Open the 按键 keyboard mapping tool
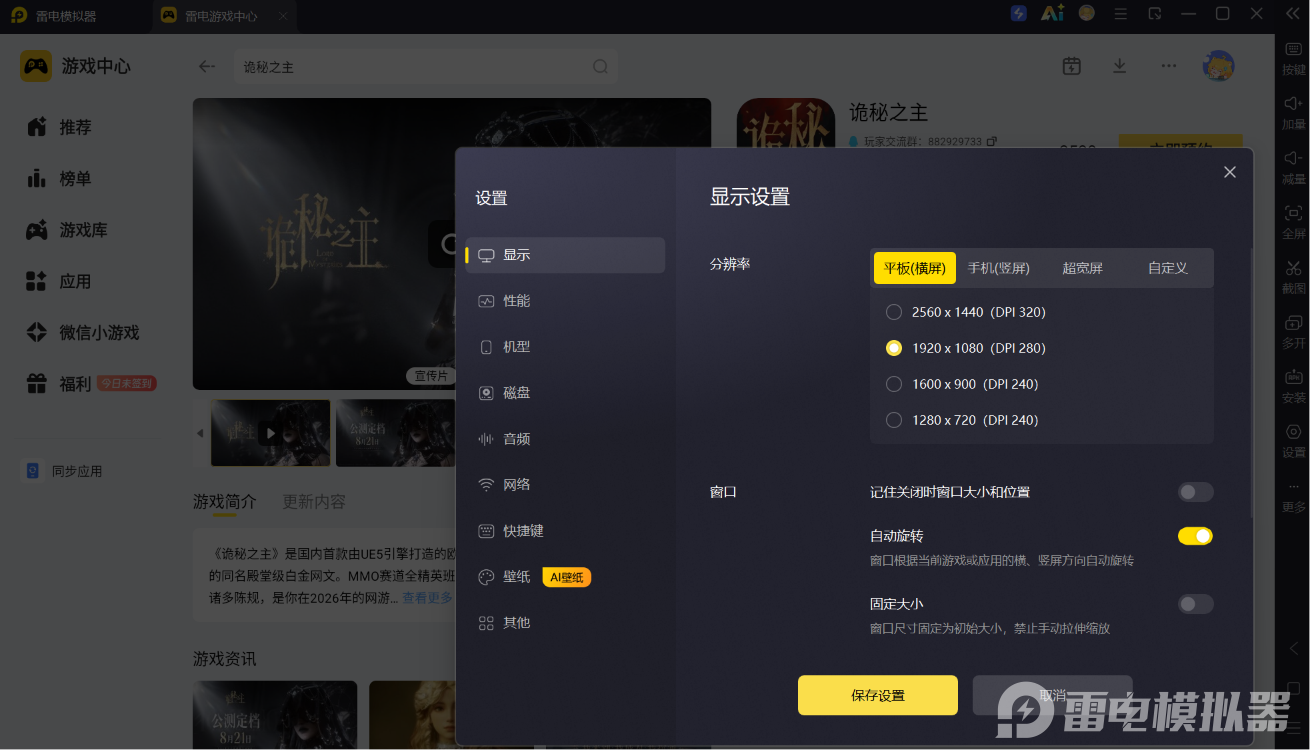This screenshot has height=750, width=1310. (x=1293, y=56)
